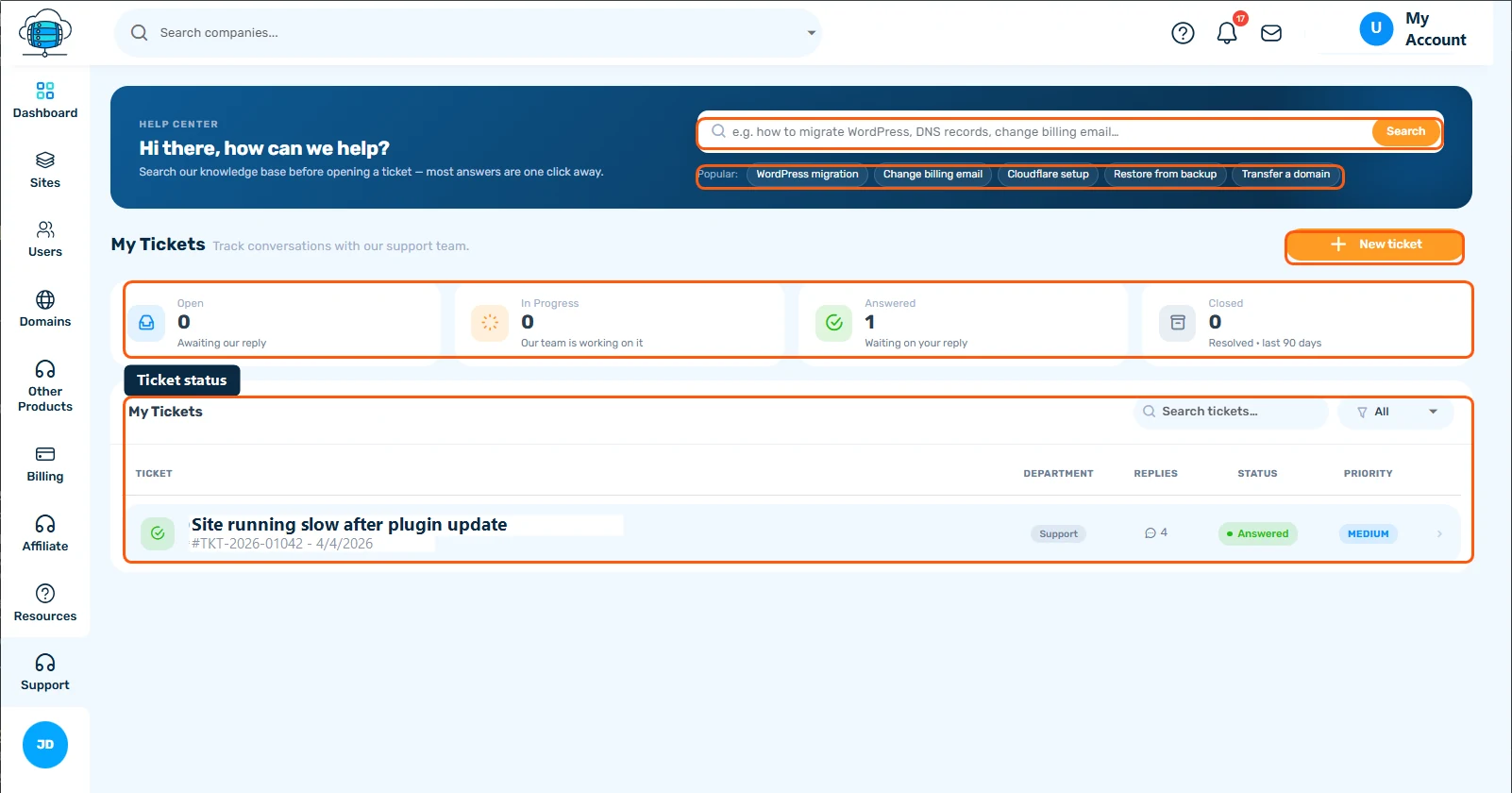The width and height of the screenshot is (1512, 793).
Task: Go to Dashboard in the sidebar
Action: point(45,100)
